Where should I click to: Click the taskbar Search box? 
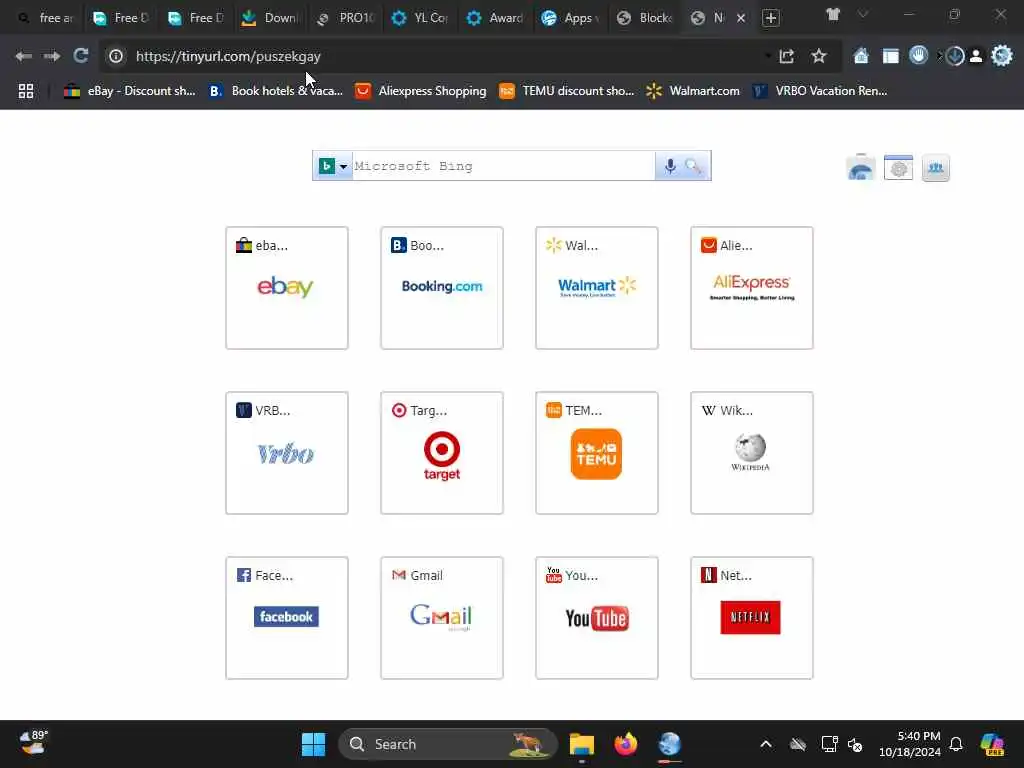coord(448,744)
